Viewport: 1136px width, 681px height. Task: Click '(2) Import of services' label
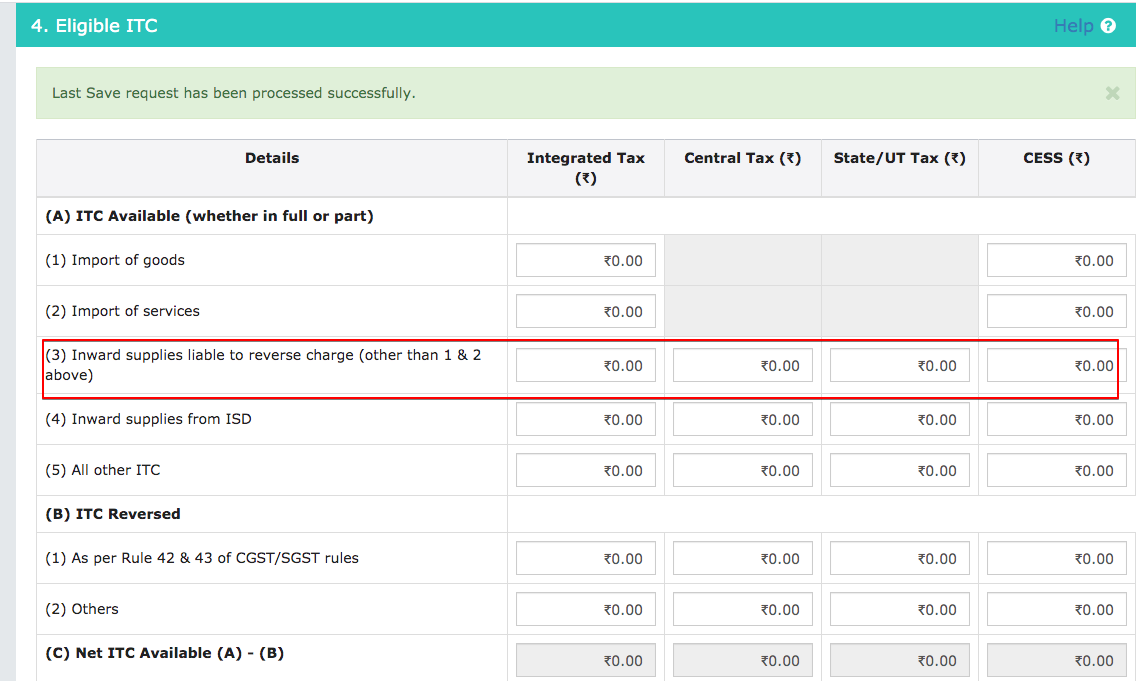122,311
